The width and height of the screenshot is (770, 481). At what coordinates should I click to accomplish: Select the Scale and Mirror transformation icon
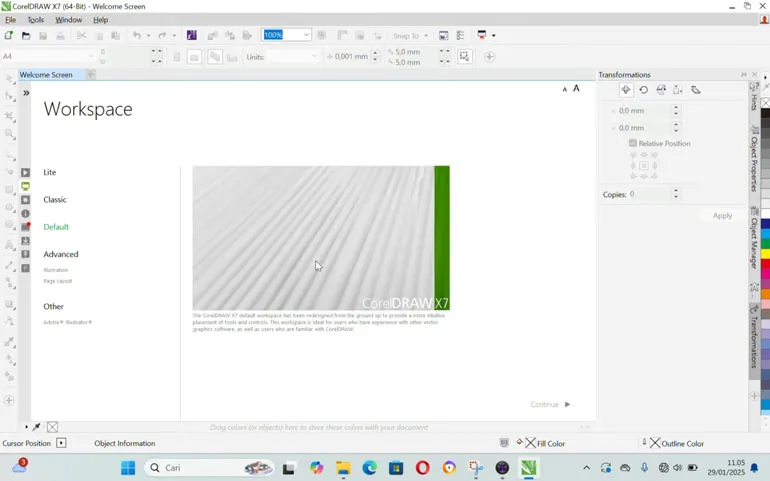661,90
